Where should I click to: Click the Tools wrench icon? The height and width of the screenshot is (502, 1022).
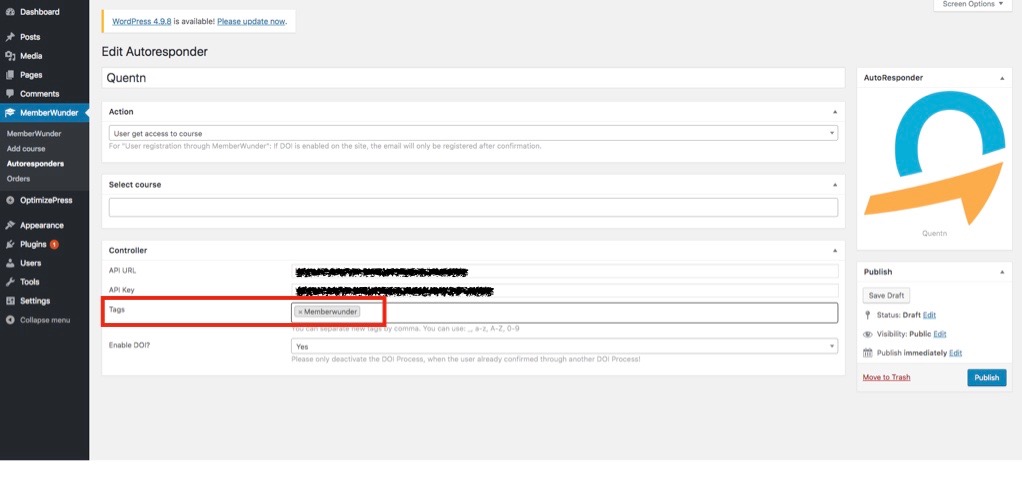[x=10, y=282]
